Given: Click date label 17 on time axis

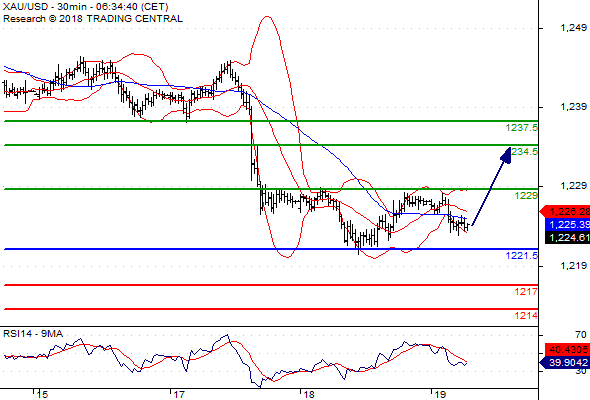Looking at the screenshot, I should point(179,395).
